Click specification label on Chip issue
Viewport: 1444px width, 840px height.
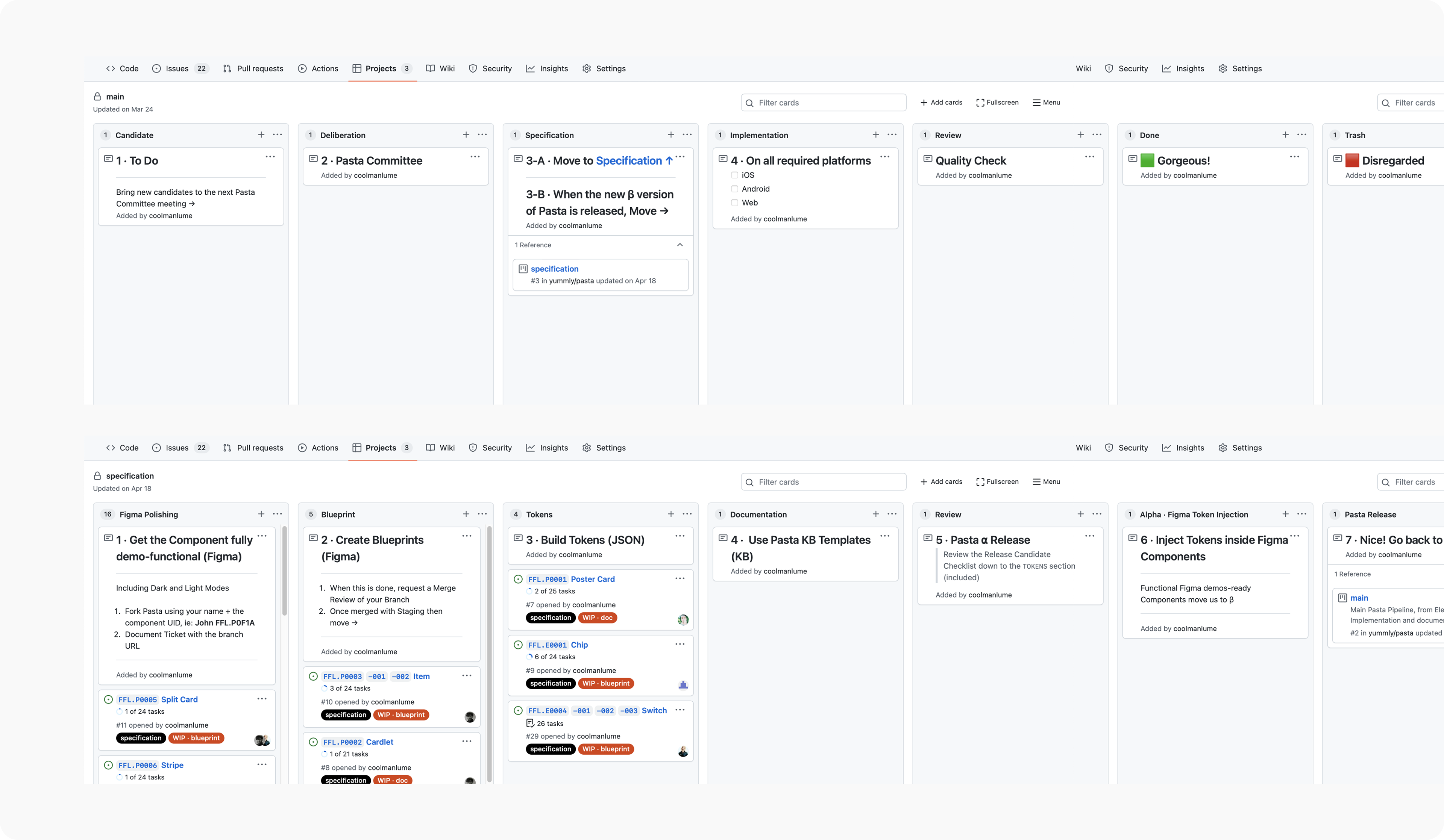[550, 684]
